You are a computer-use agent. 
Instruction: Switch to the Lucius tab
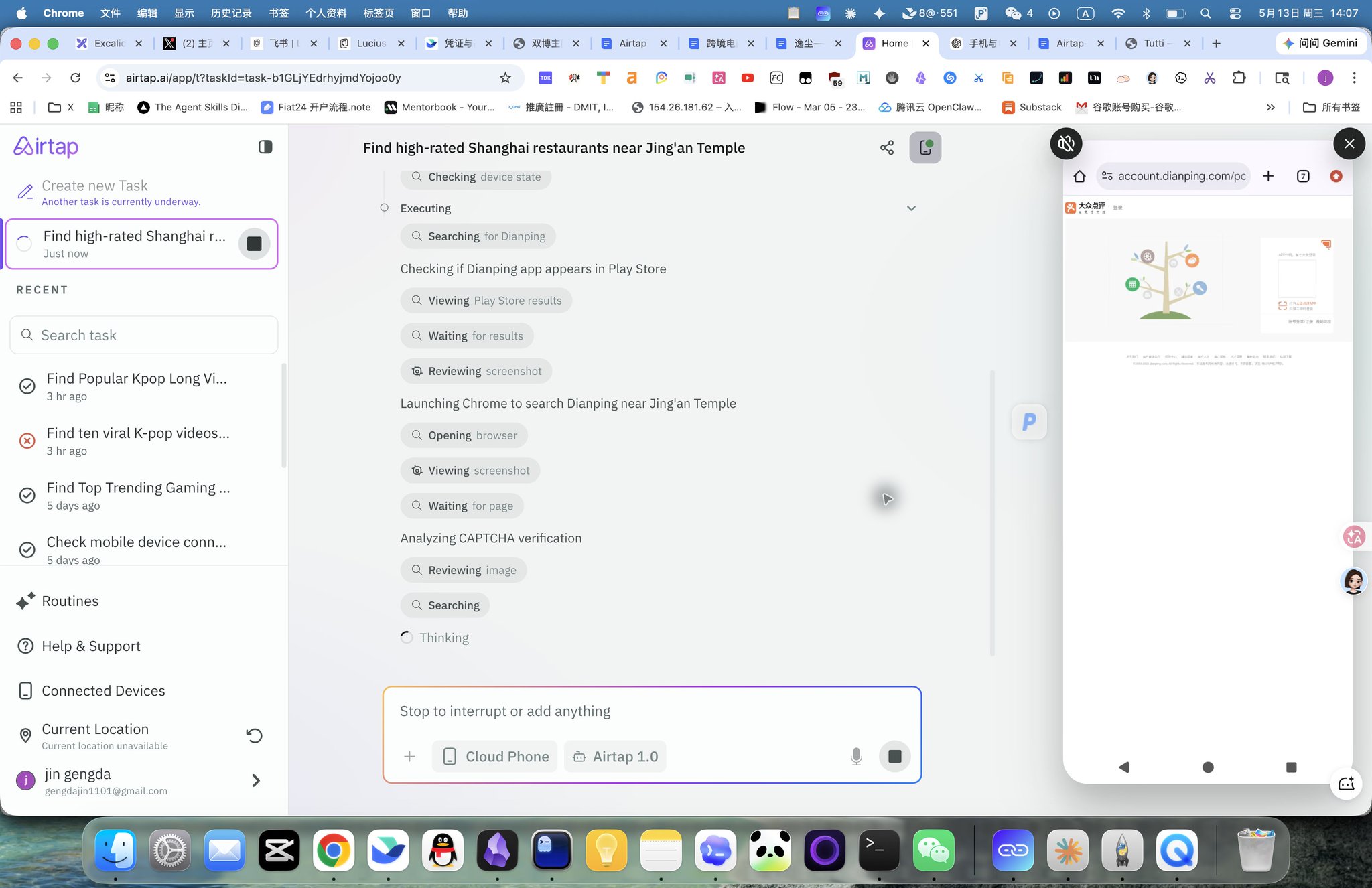[x=371, y=43]
